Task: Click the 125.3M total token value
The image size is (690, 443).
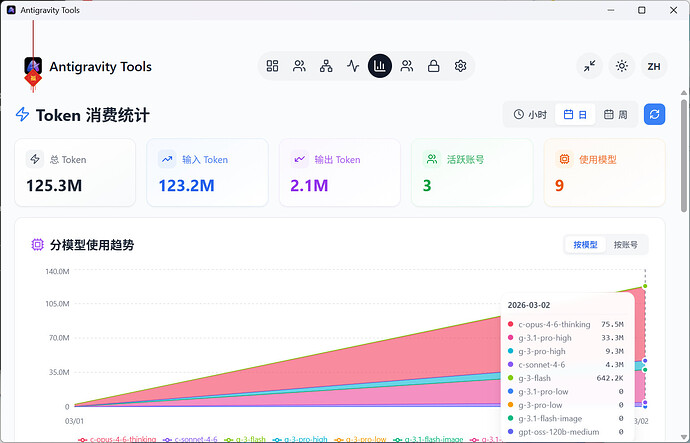Action: point(54,186)
